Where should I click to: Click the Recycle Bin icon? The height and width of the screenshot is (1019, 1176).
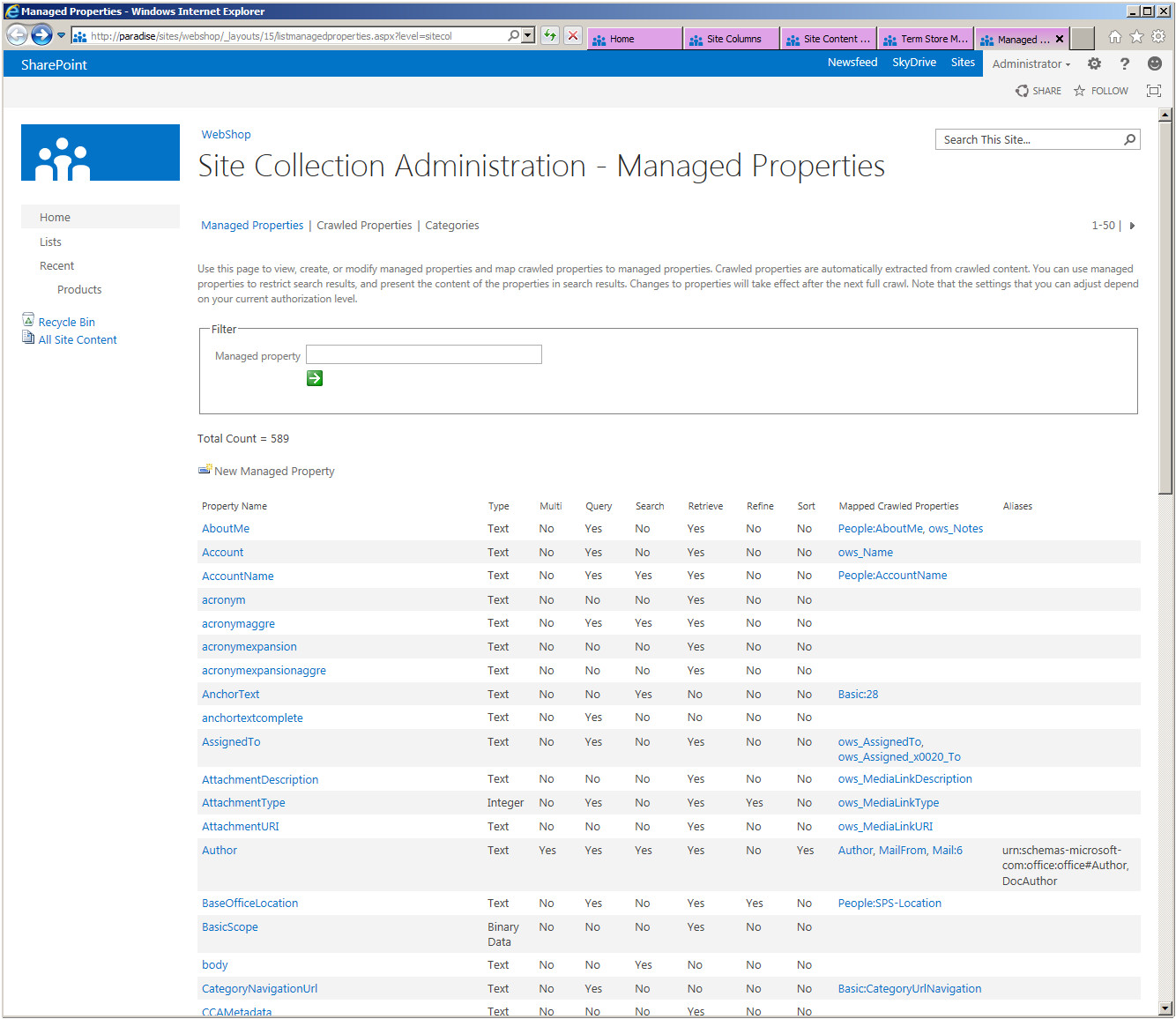(x=27, y=319)
